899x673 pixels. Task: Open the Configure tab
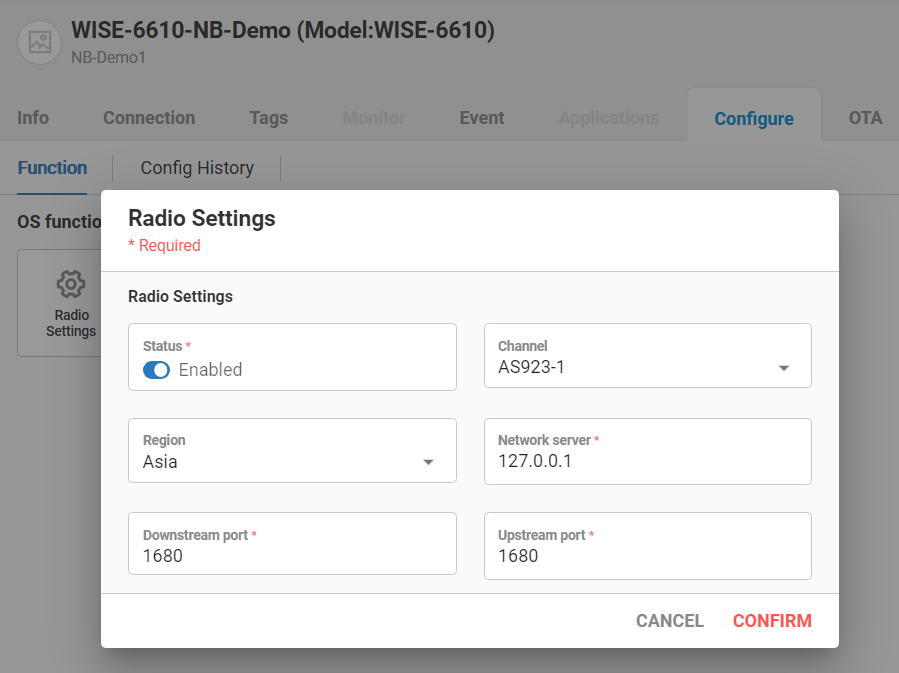754,117
